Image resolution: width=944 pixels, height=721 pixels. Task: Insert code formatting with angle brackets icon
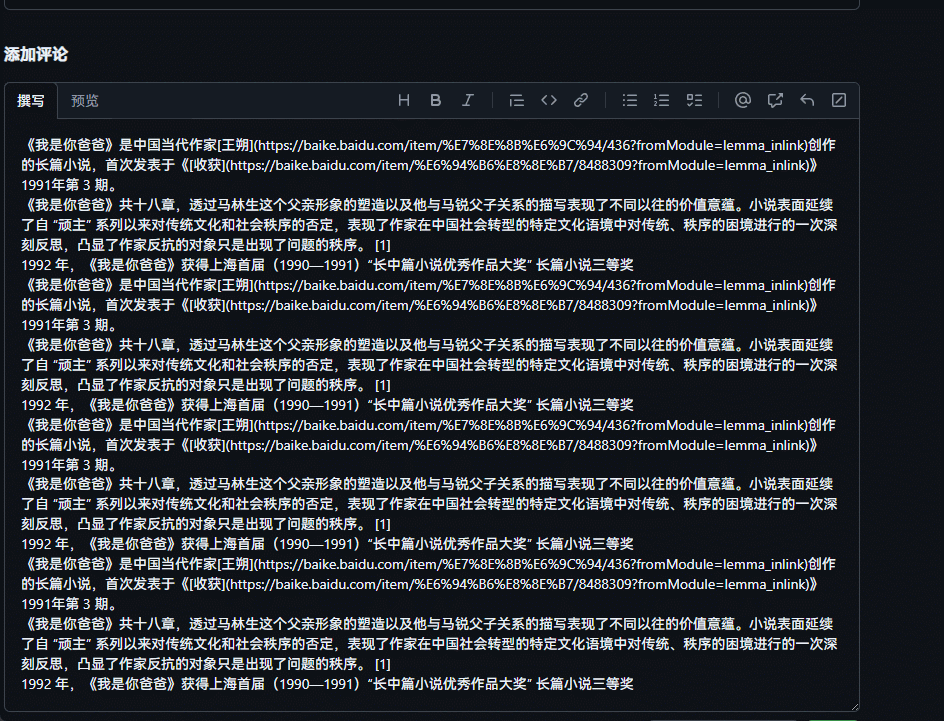548,100
